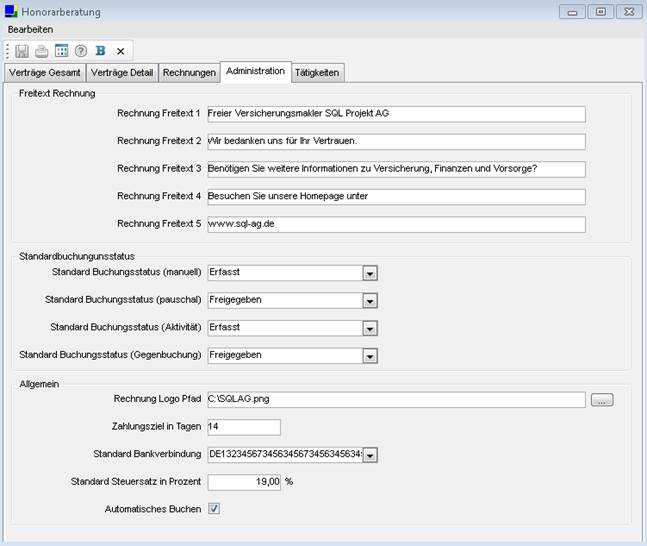Image resolution: width=647 pixels, height=546 pixels.
Task: Click the Rechnung Freitext 1 input field
Action: [x=395, y=114]
